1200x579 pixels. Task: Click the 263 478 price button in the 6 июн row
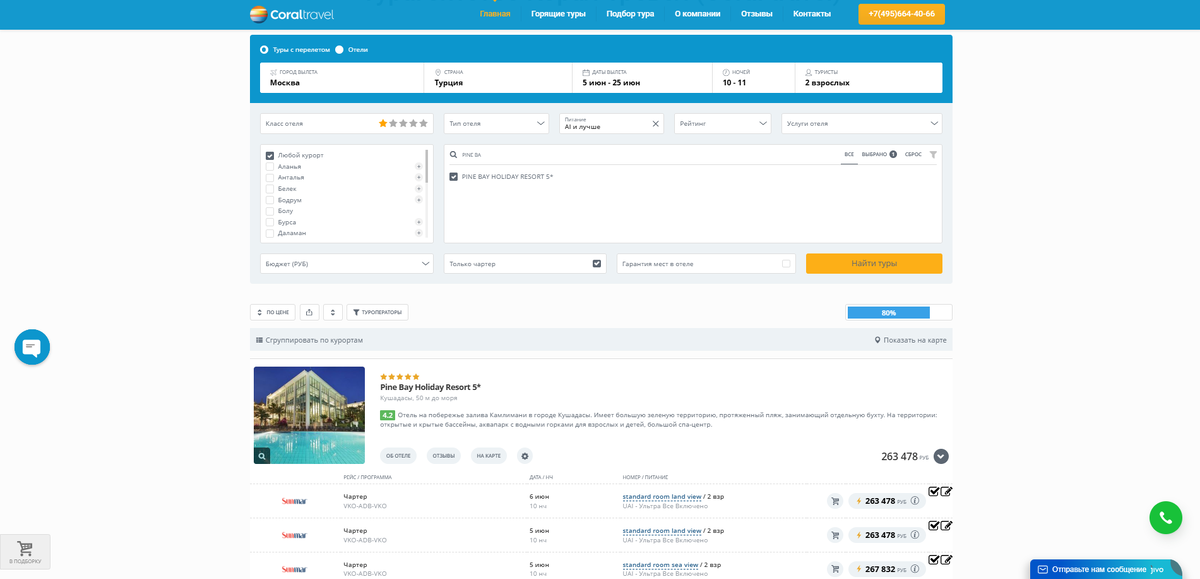886,501
